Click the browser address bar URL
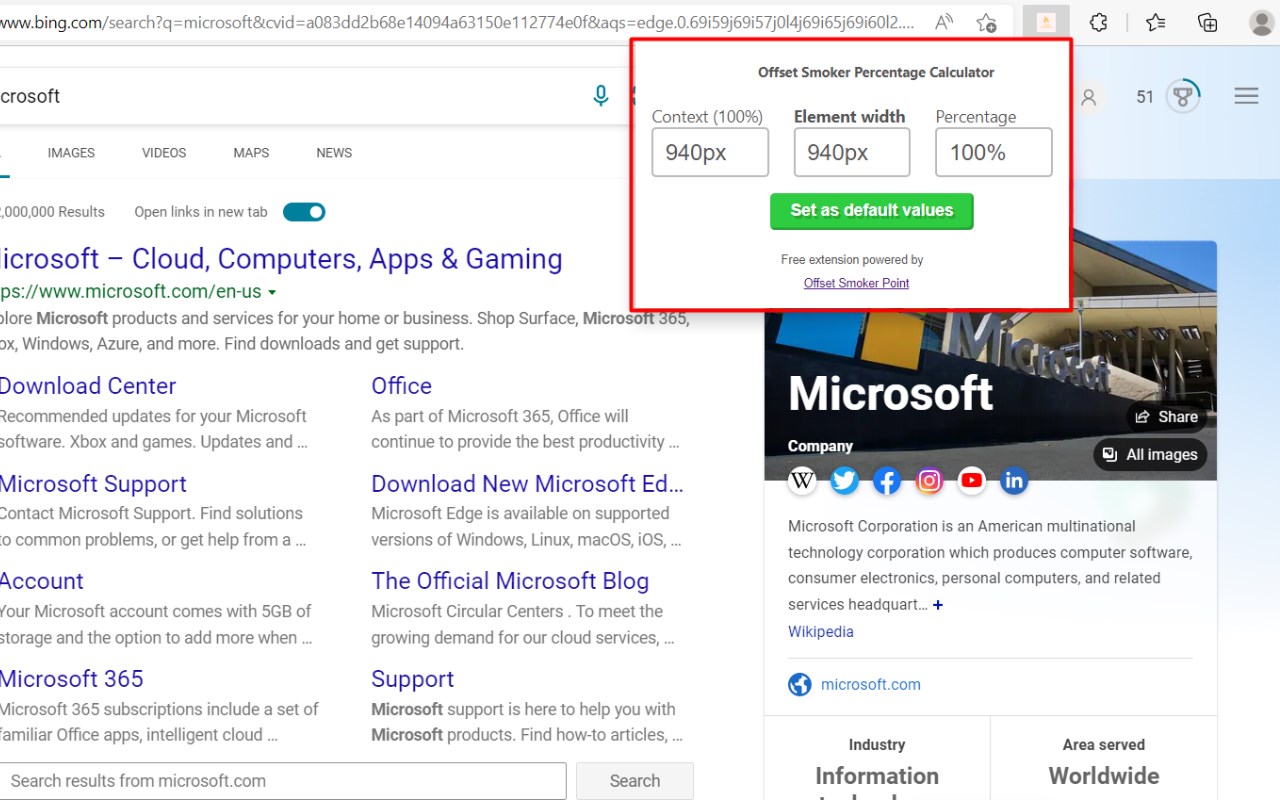The image size is (1280, 800). [456, 22]
